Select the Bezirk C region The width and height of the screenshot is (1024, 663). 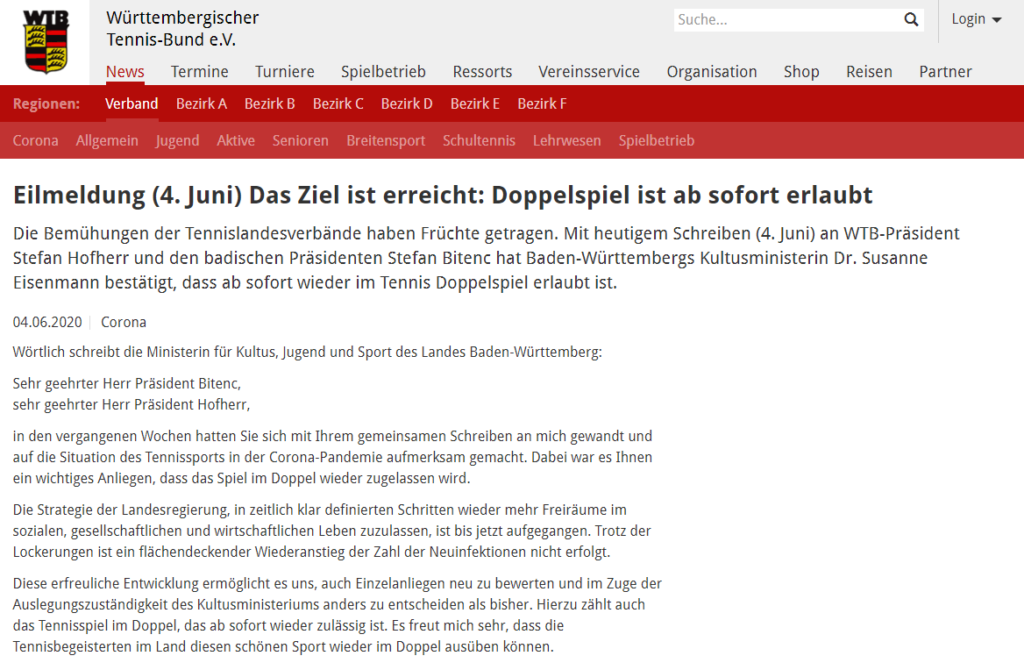pos(338,104)
